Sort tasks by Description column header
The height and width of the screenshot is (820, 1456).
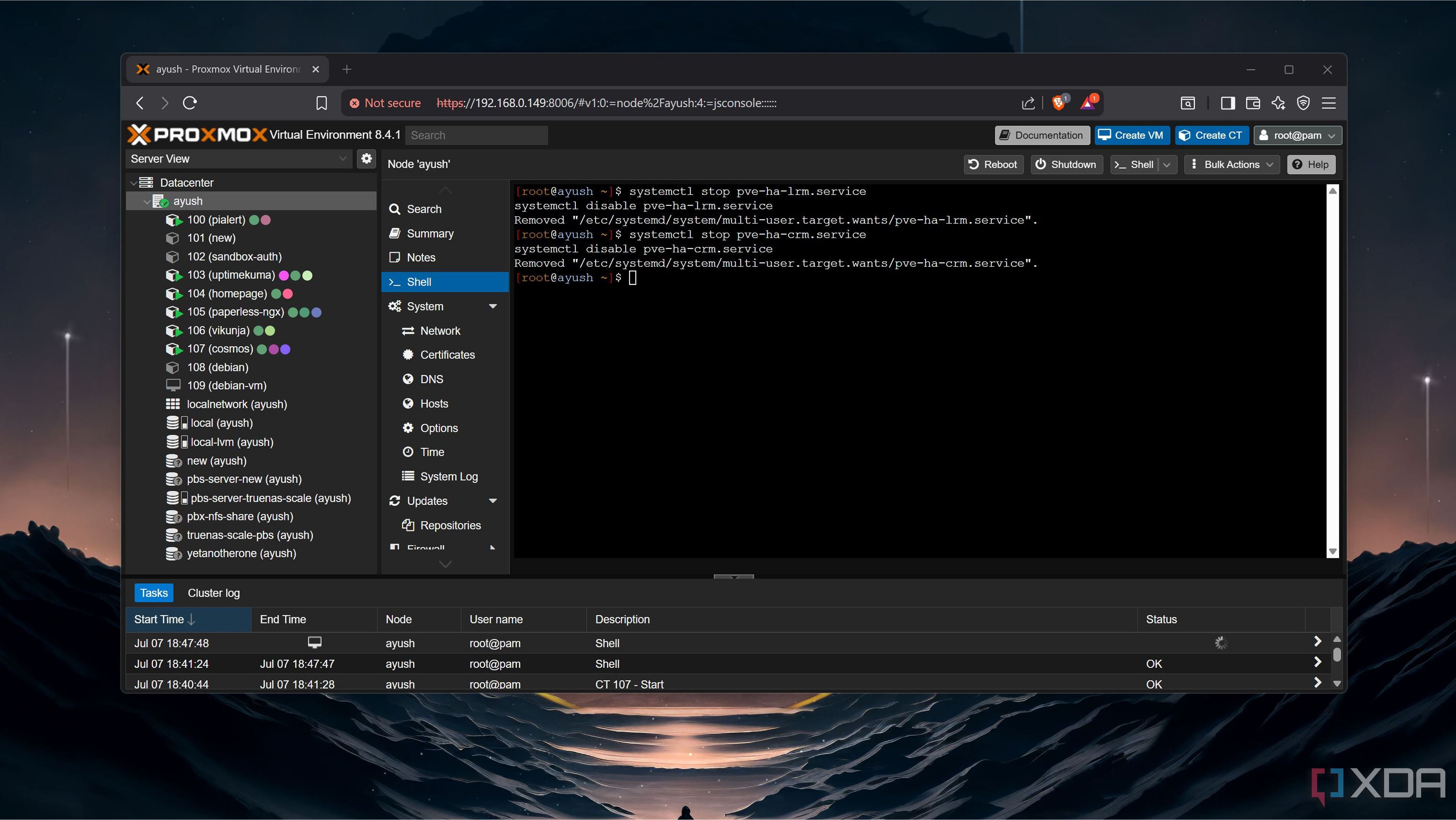861,619
